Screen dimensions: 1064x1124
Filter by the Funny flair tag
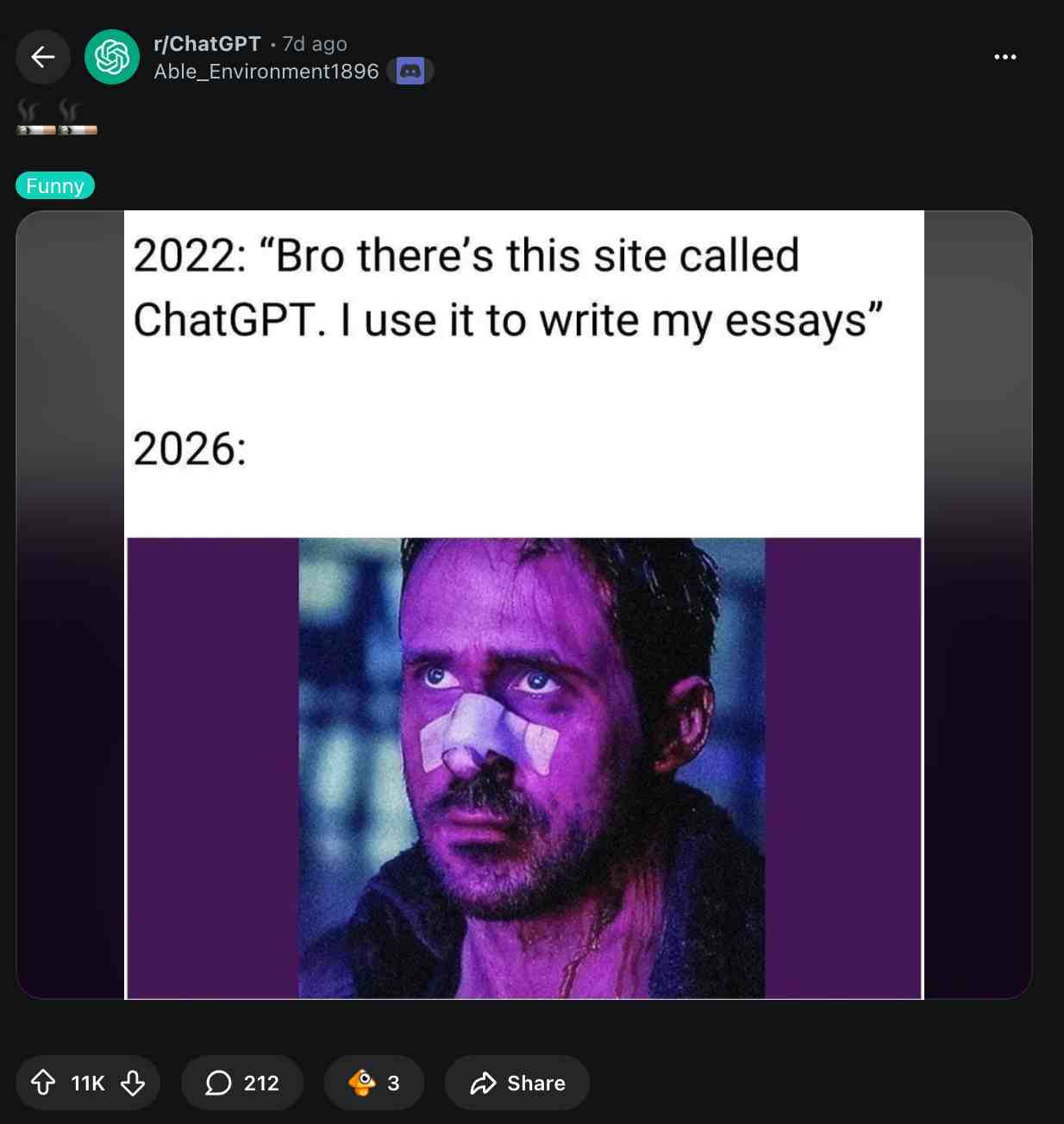(55, 185)
